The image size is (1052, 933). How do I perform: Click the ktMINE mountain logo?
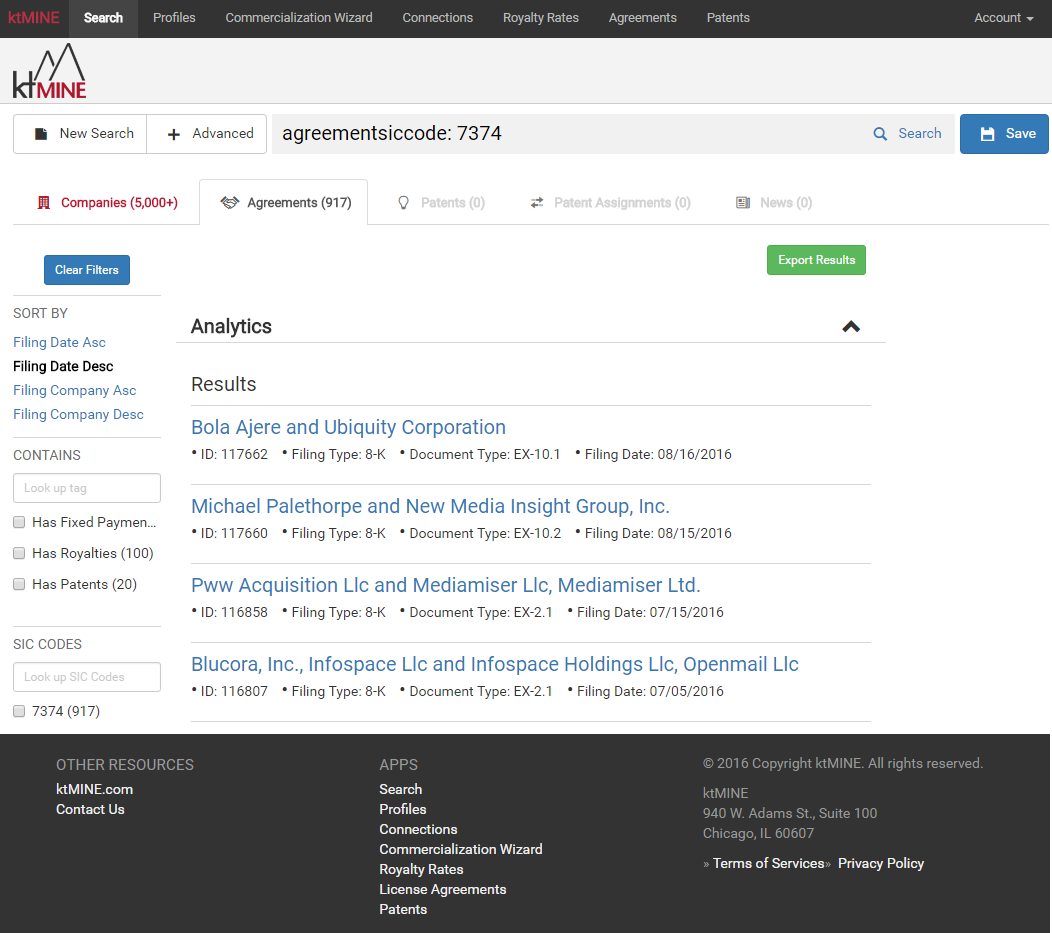click(x=49, y=72)
